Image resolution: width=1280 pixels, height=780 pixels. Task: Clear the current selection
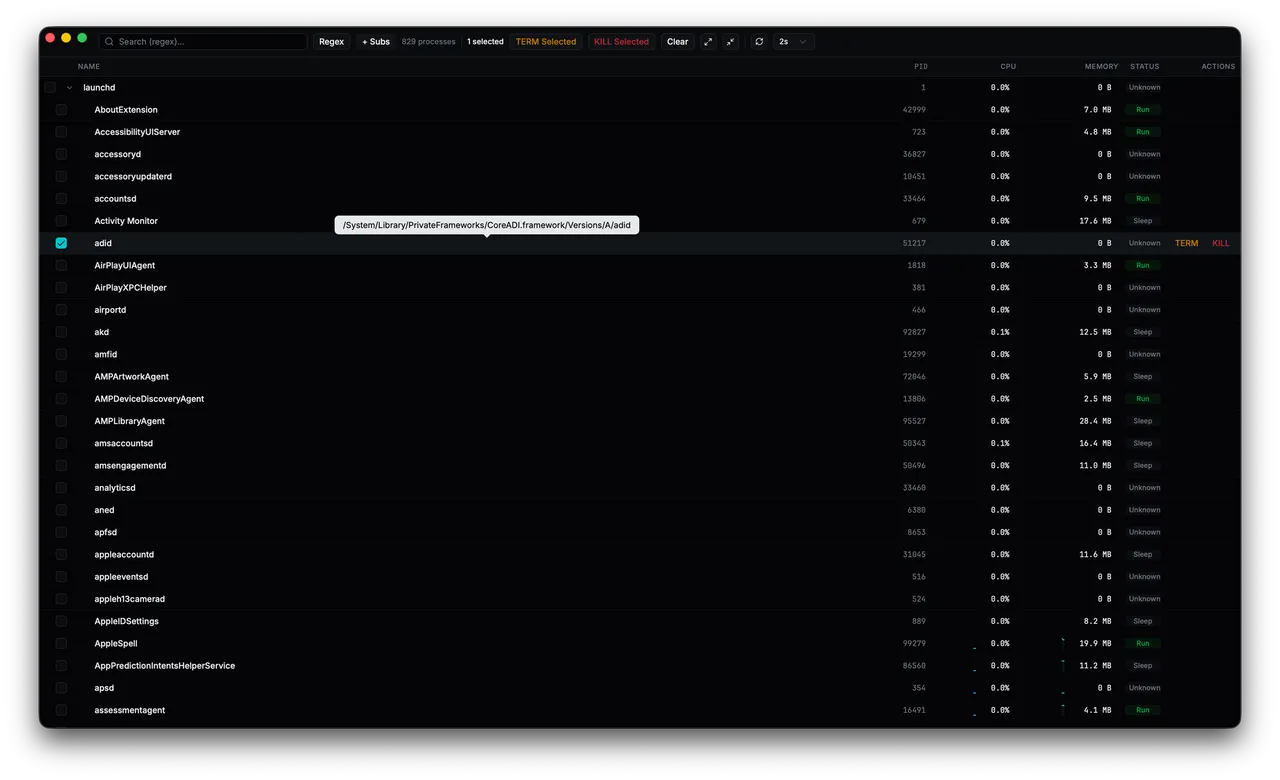[x=678, y=42]
